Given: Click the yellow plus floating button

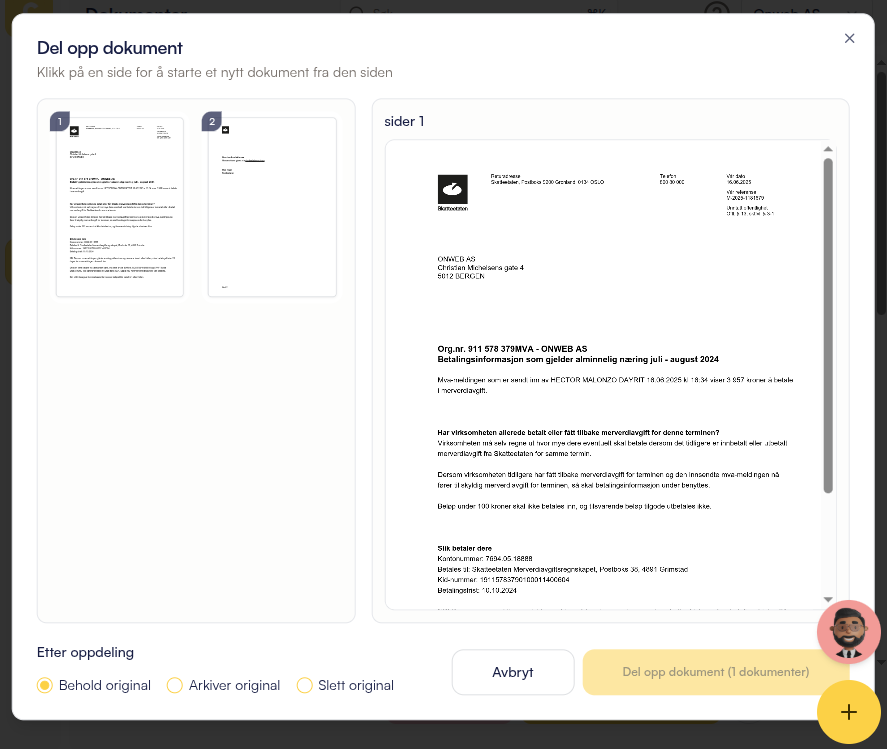Looking at the screenshot, I should tap(848, 711).
